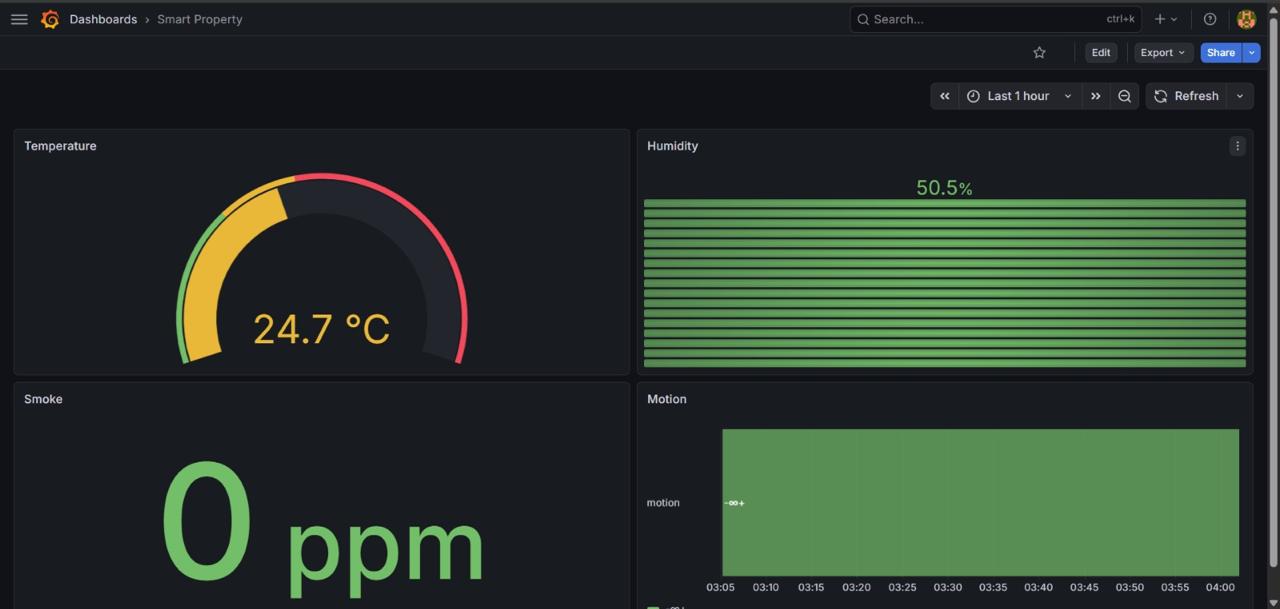Click the Edit dashboard button
Viewport: 1280px width, 609px height.
[x=1101, y=53]
